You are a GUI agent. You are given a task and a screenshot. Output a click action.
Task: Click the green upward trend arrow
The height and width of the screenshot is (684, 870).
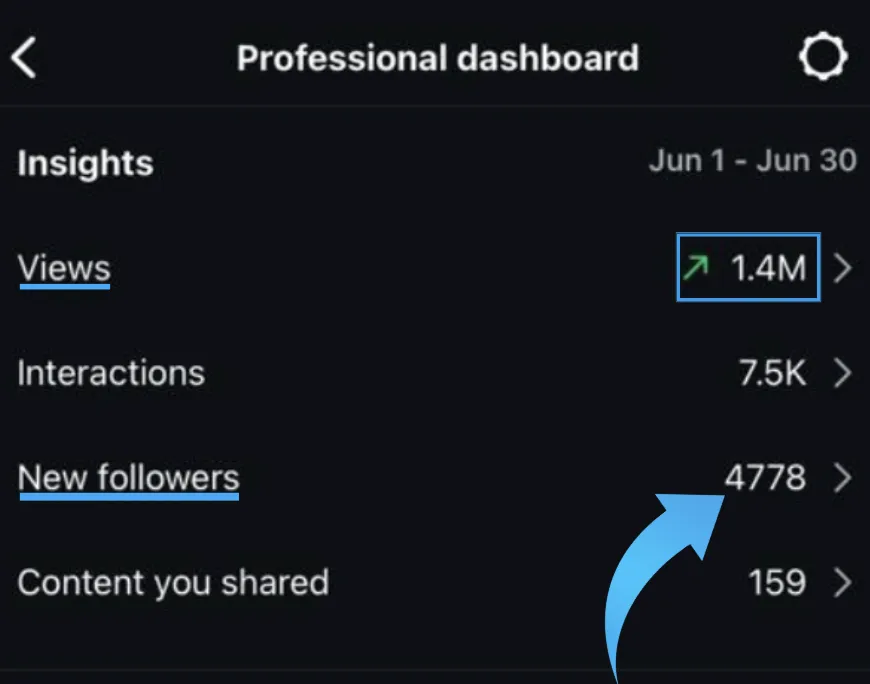(696, 267)
